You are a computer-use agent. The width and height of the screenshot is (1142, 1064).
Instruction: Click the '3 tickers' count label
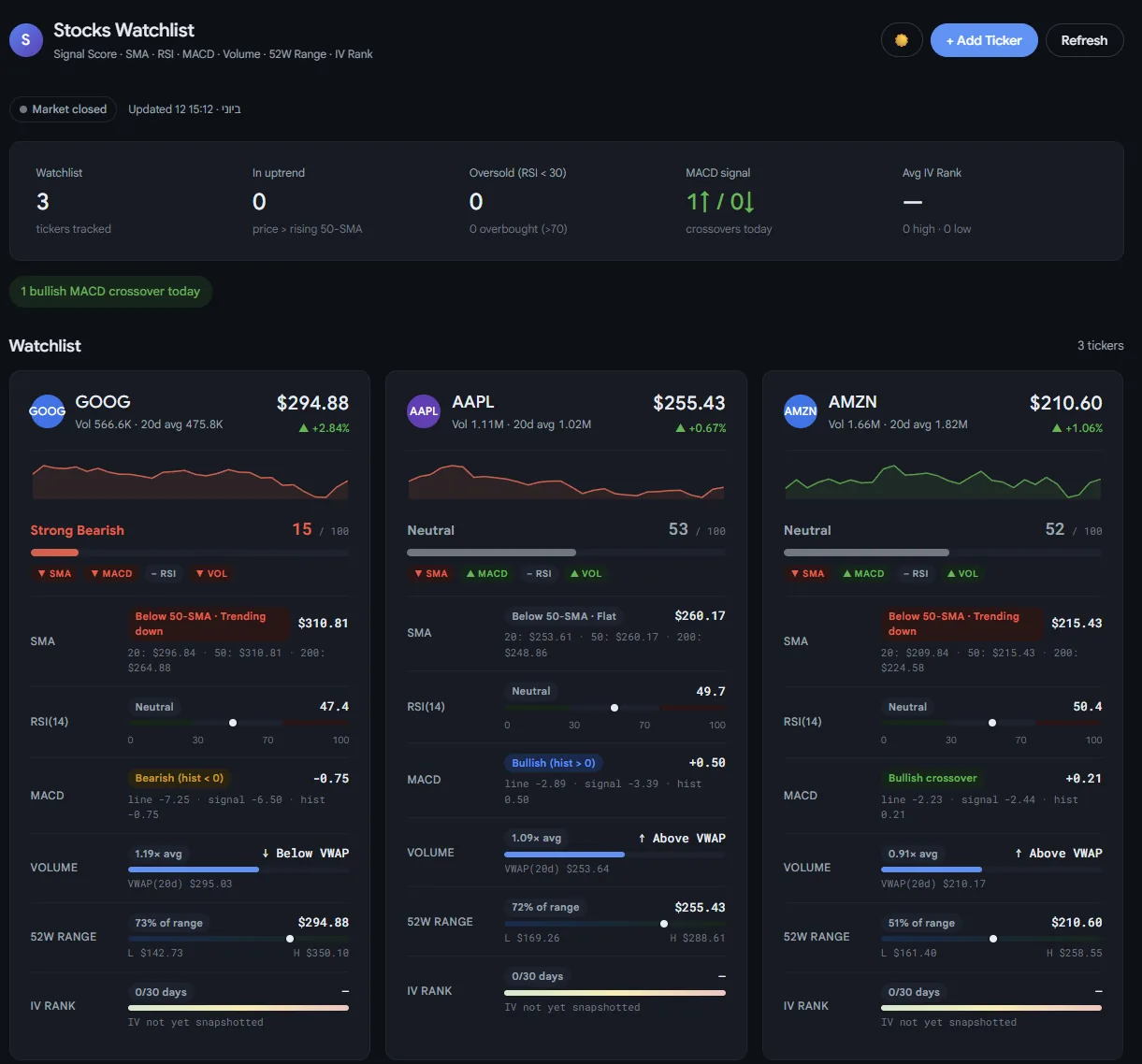click(1101, 346)
